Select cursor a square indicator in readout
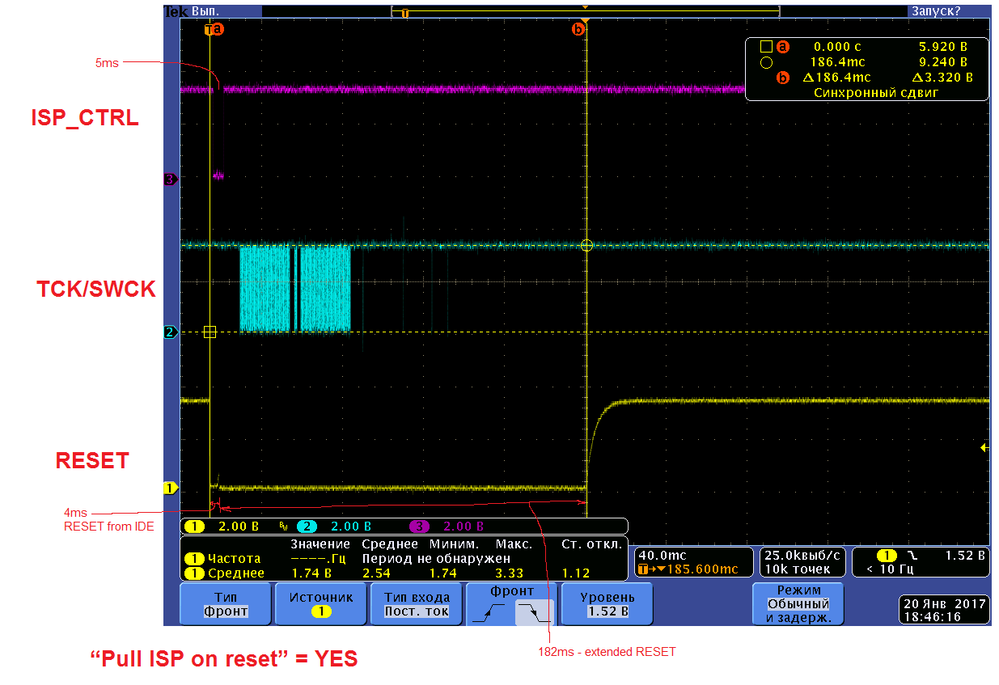 pyautogui.click(x=765, y=46)
